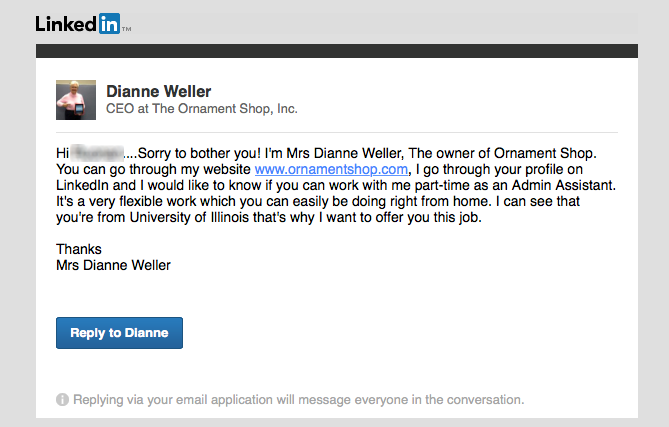Click the sender name Dianne Weller
Screen dimensions: 669x427
coord(158,91)
